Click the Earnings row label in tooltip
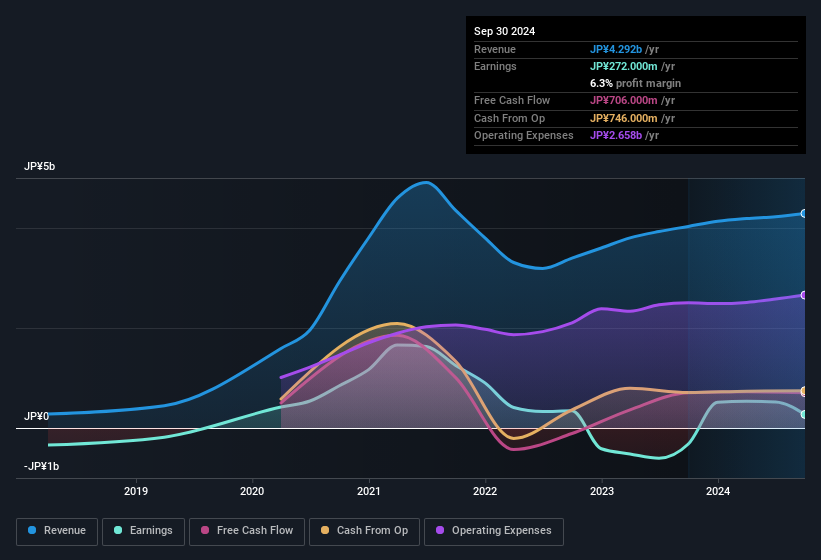 click(495, 66)
